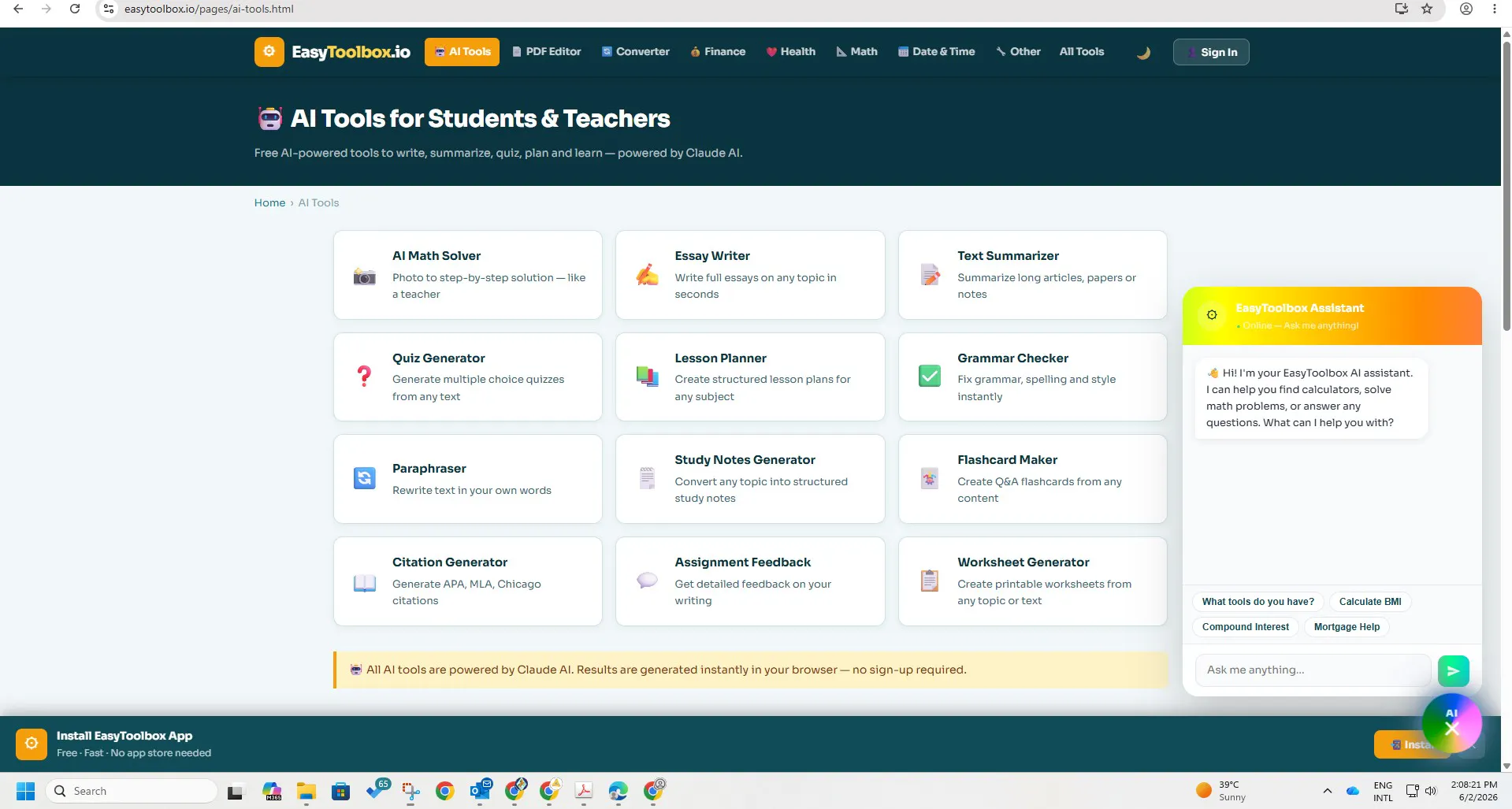This screenshot has height=809, width=1512.
Task: Click the Lesson Planner books icon
Action: point(647,377)
